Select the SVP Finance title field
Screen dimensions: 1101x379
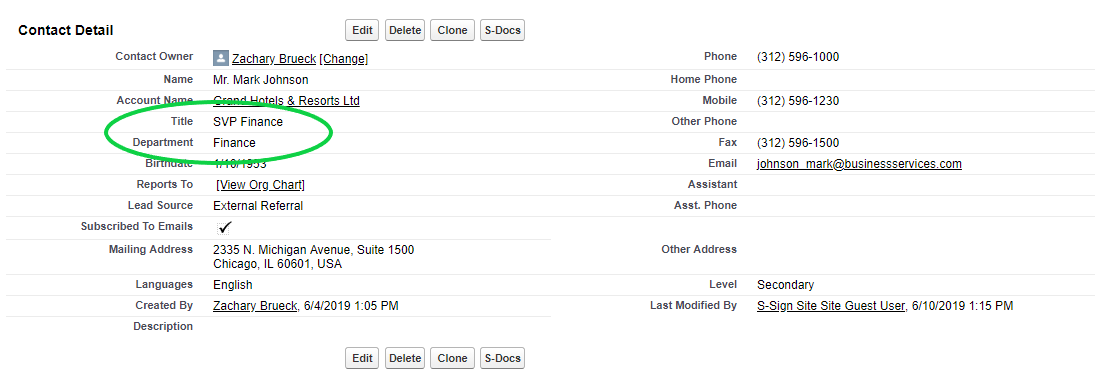(248, 122)
